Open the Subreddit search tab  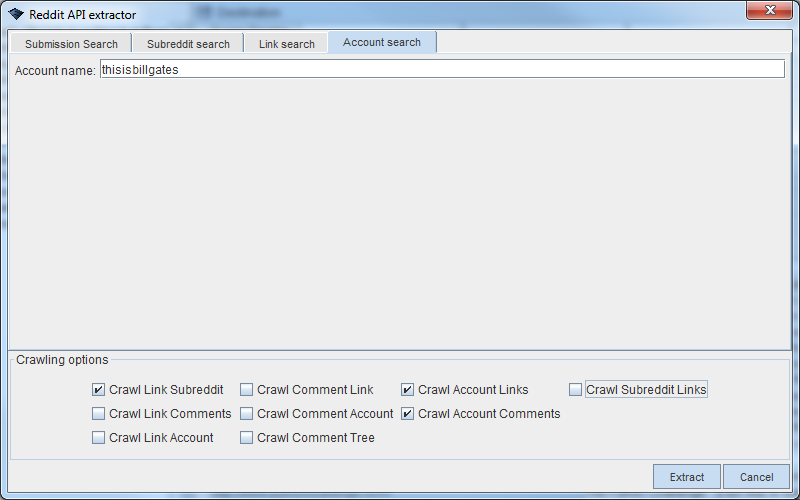coord(188,44)
